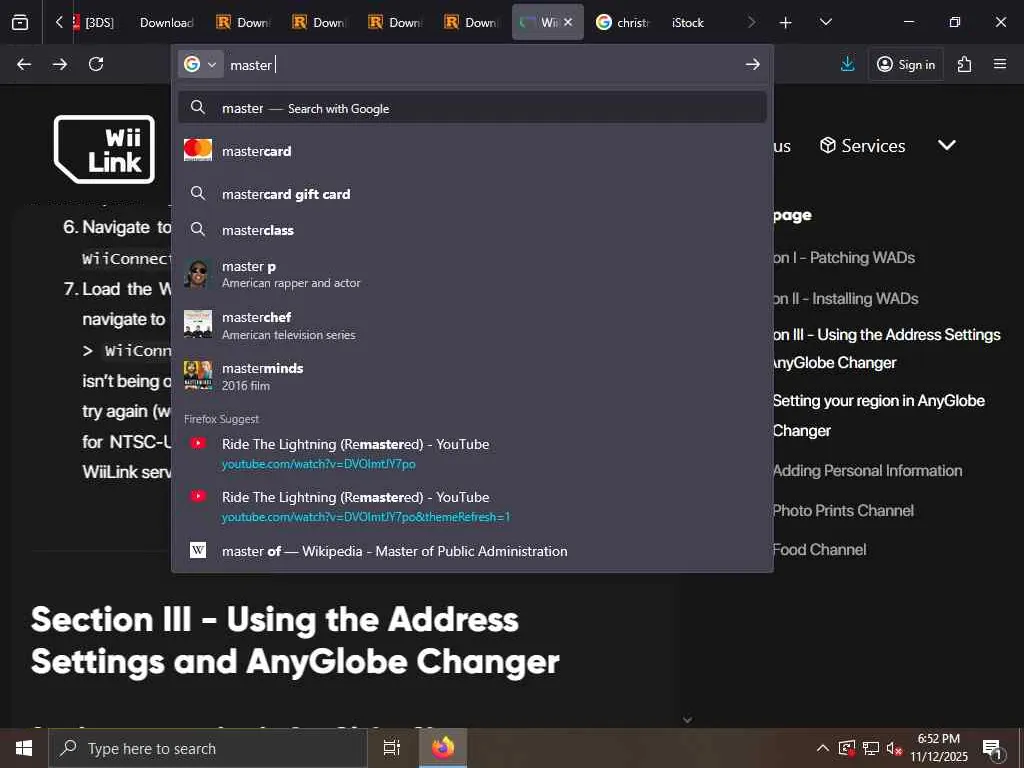Image resolution: width=1024 pixels, height=768 pixels.
Task: Go forward one page
Action: (x=60, y=64)
